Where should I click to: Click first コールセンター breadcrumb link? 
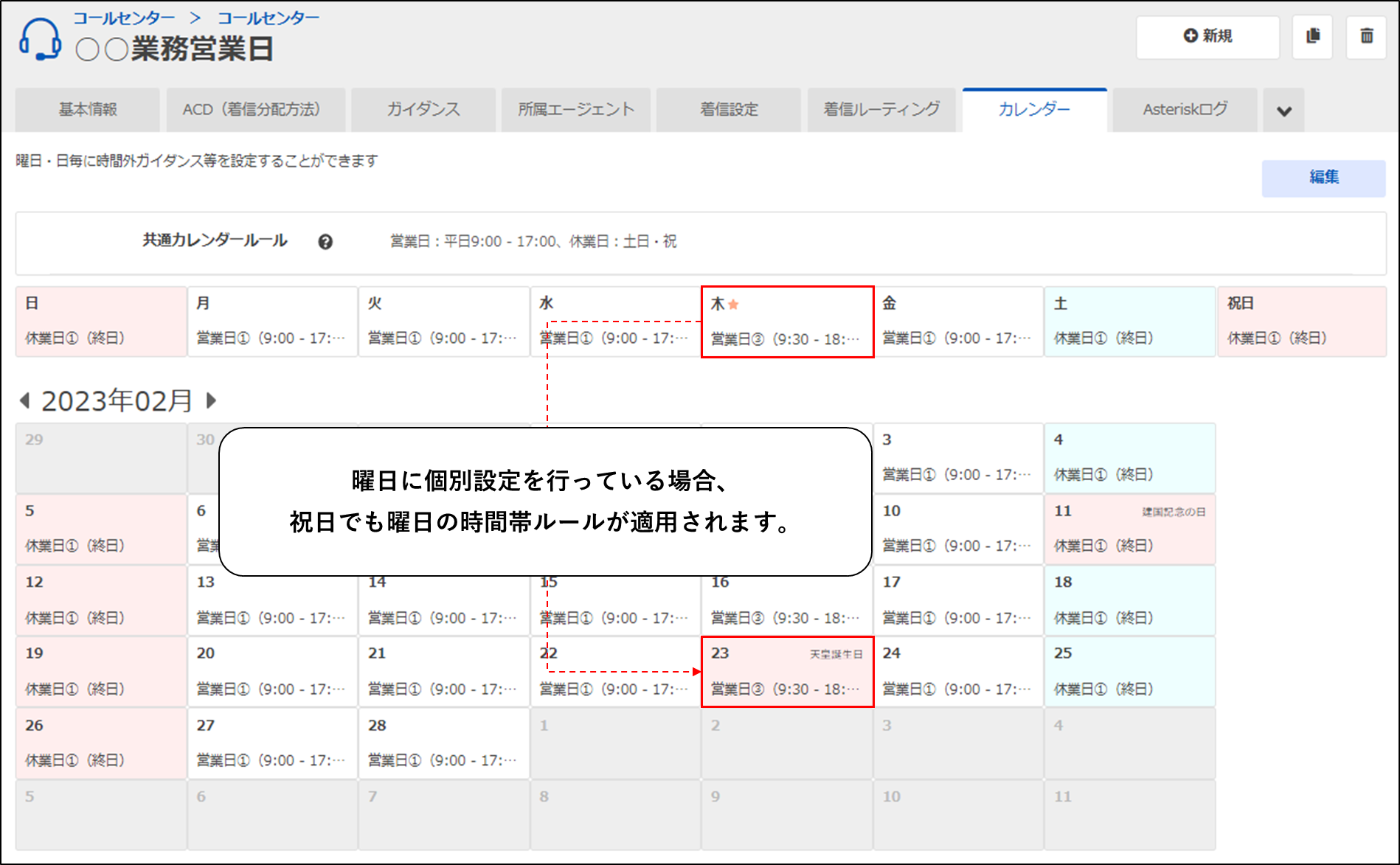124,18
